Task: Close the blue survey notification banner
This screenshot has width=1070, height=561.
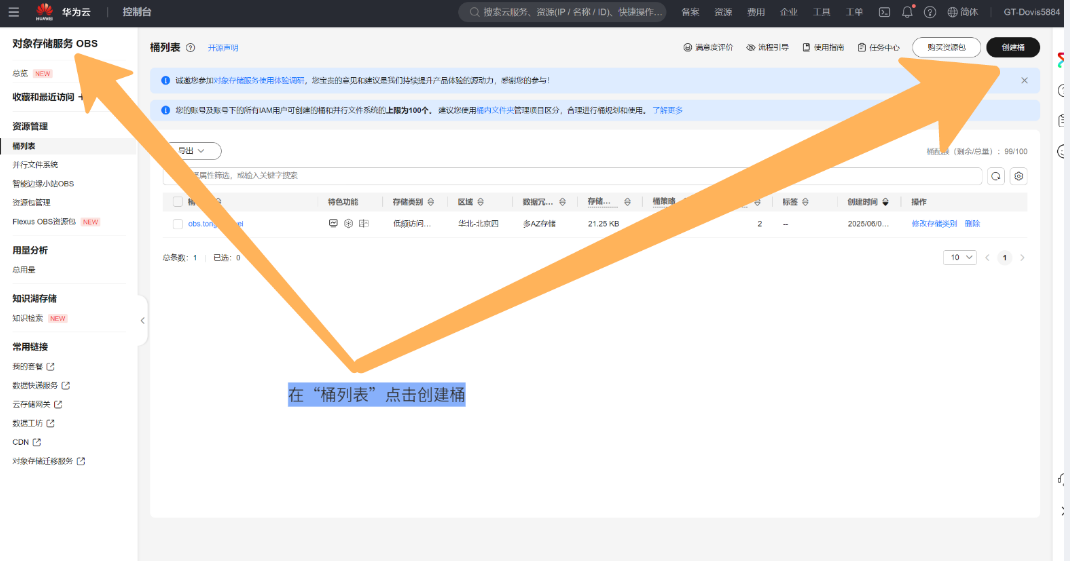Action: coord(1024,80)
